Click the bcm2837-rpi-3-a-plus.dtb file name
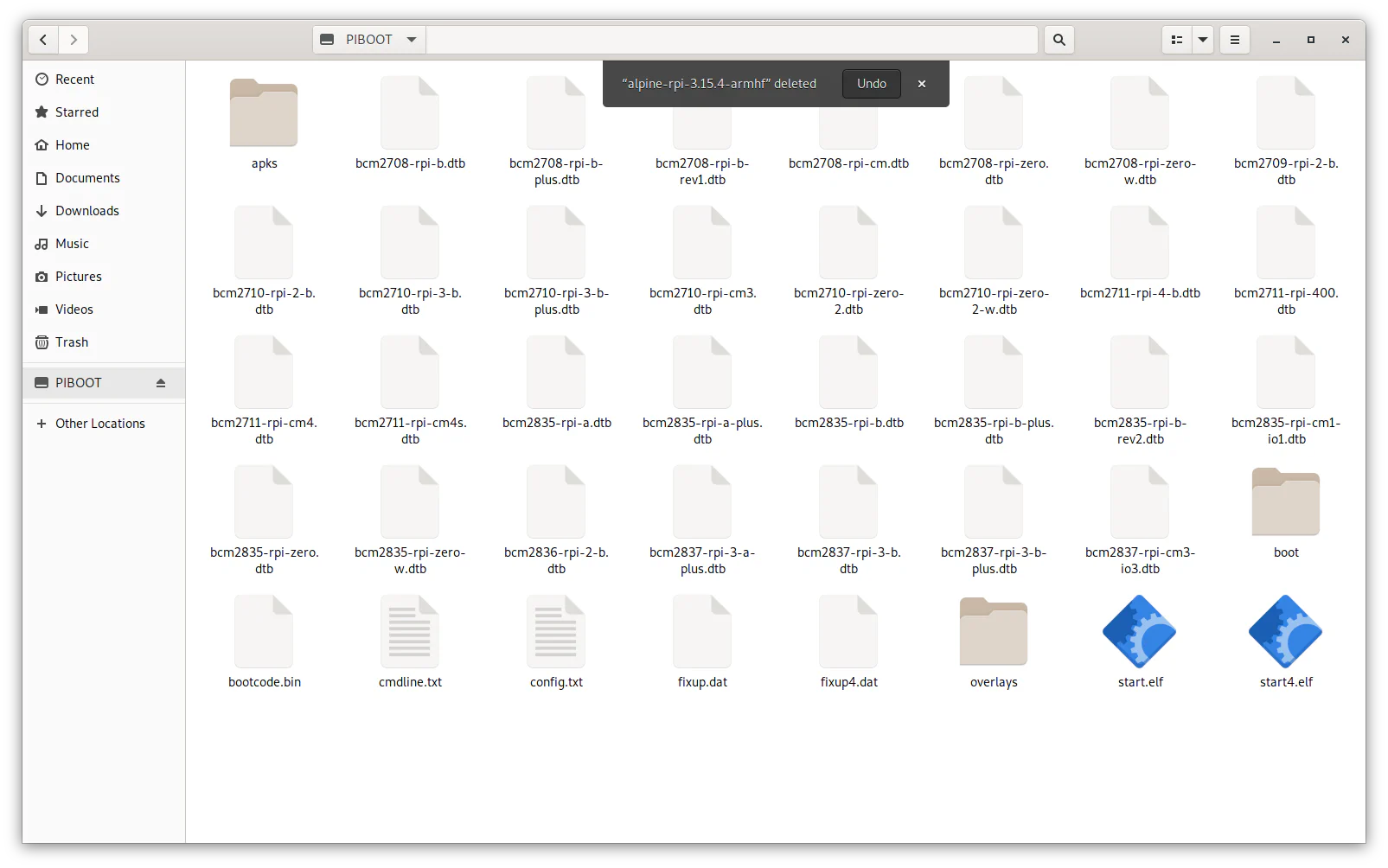 click(702, 560)
